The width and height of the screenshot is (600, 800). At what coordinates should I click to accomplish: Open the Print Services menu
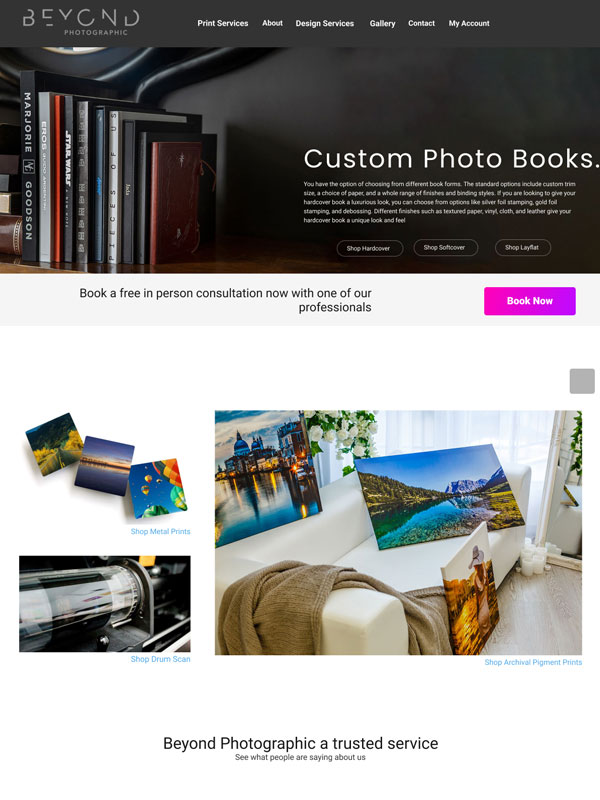coord(222,23)
